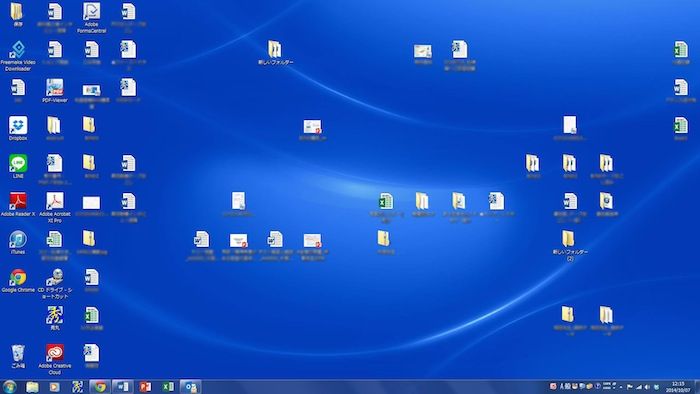Select the CD ドライブ shortcut icon
This screenshot has width=700, height=394.
click(x=55, y=283)
